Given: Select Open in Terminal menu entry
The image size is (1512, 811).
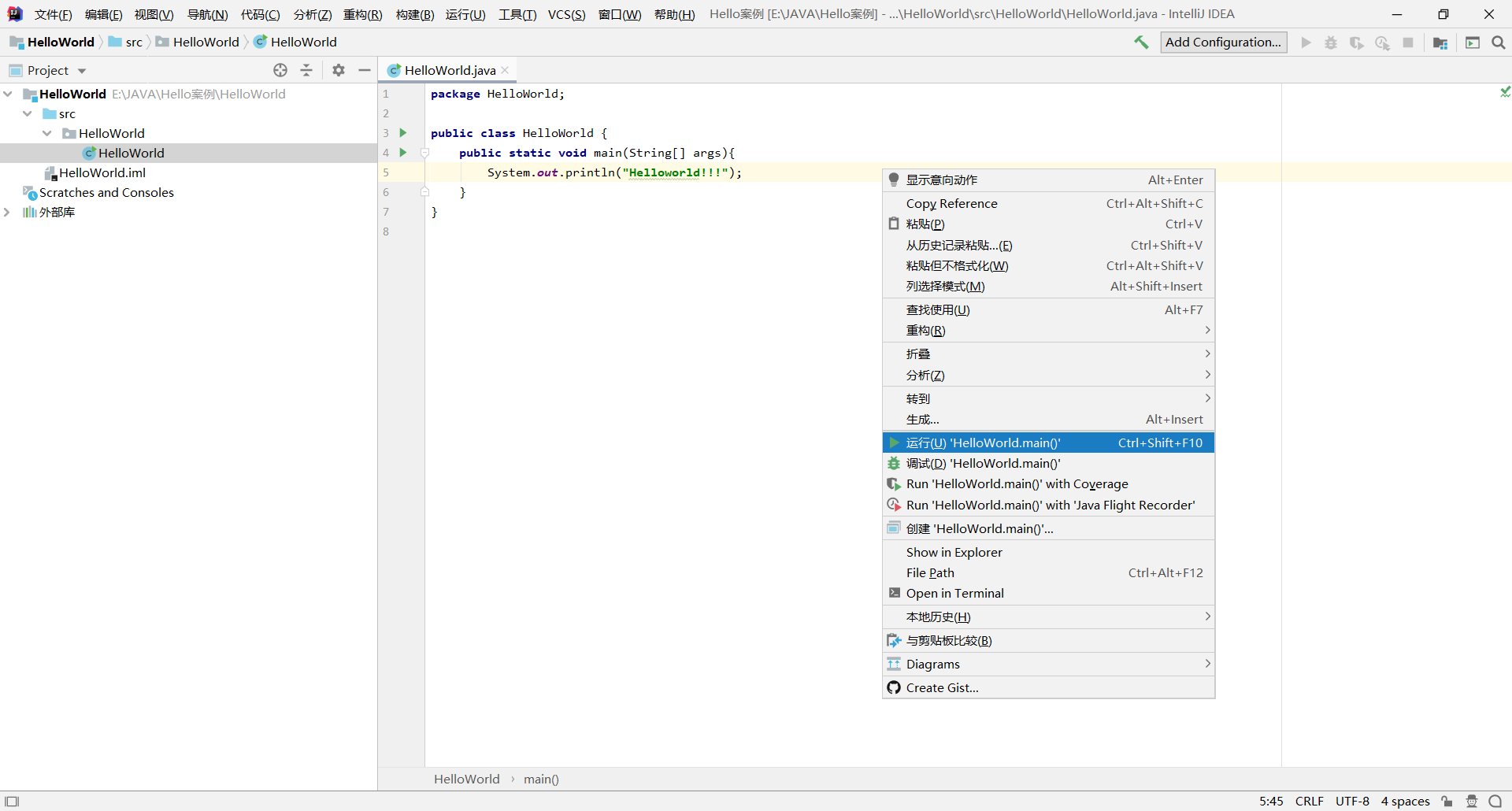Looking at the screenshot, I should (1049, 594).
